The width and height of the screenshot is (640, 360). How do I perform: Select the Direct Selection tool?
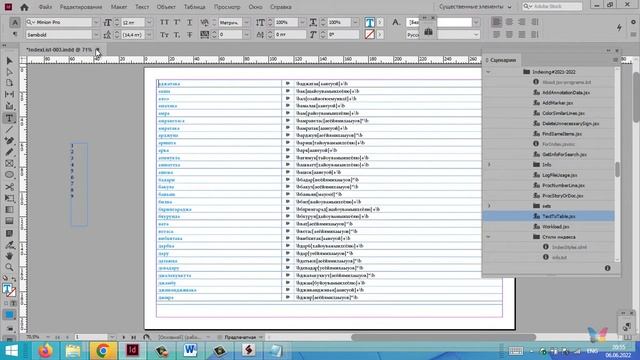[x=9, y=72]
